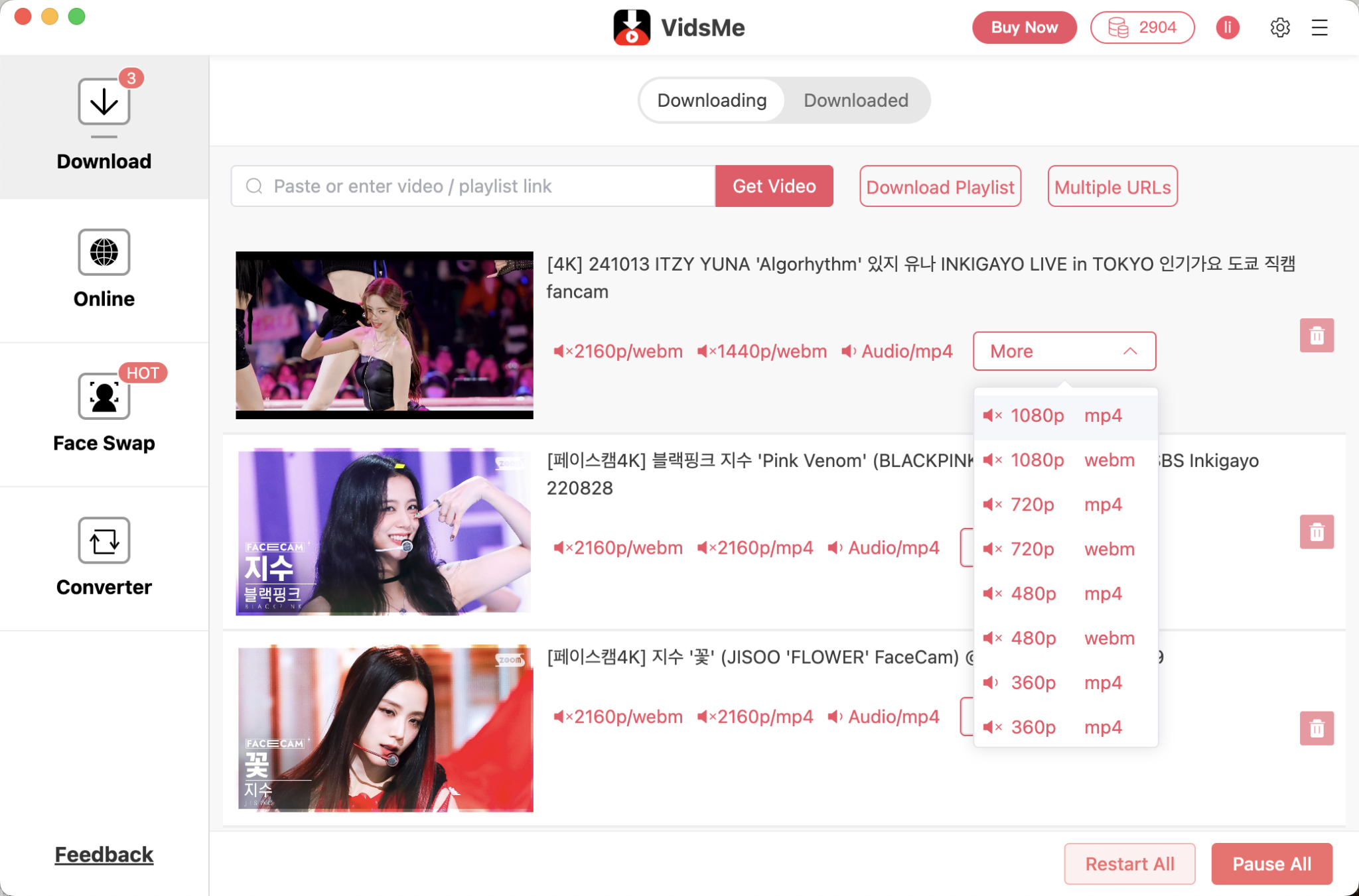Switch to the Downloaded tab
1359x896 pixels.
855,99
